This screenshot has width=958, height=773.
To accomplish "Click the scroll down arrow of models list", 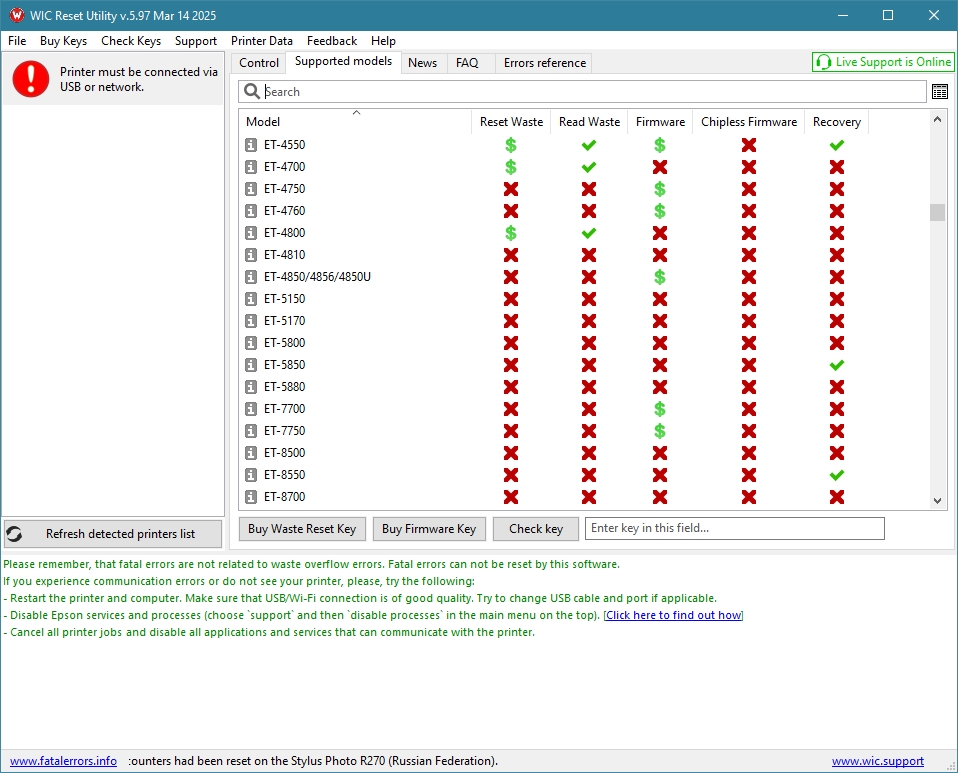I will (937, 501).
